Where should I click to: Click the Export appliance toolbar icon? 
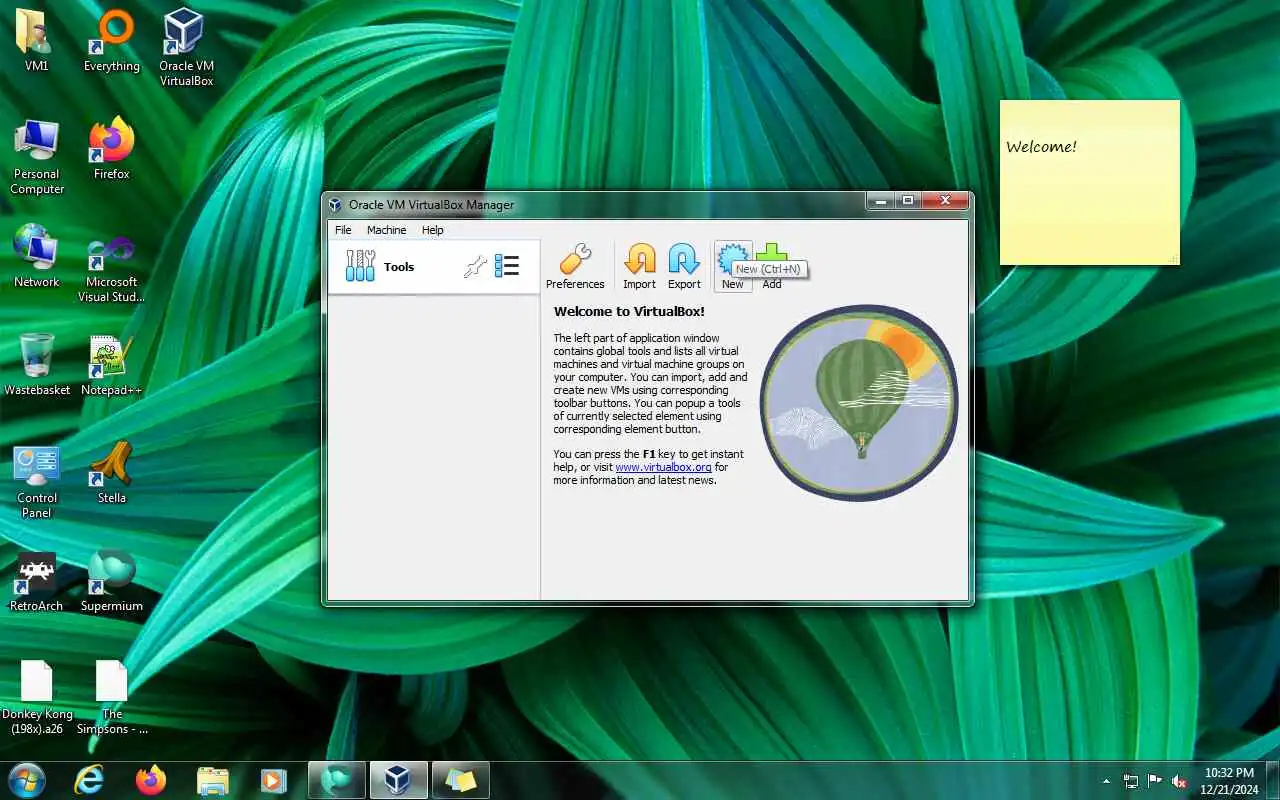coord(684,267)
